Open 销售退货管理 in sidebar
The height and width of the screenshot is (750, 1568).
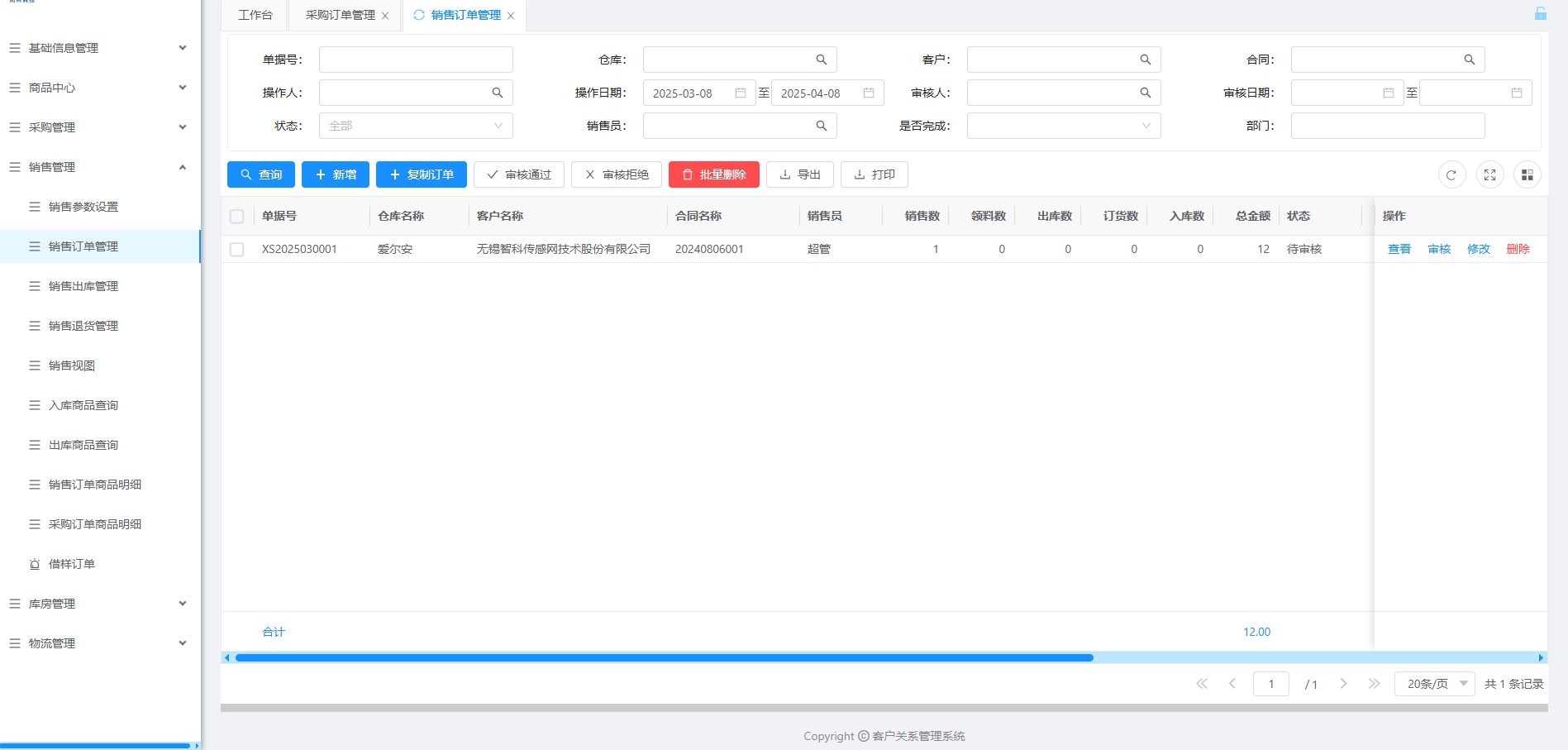[100, 326]
